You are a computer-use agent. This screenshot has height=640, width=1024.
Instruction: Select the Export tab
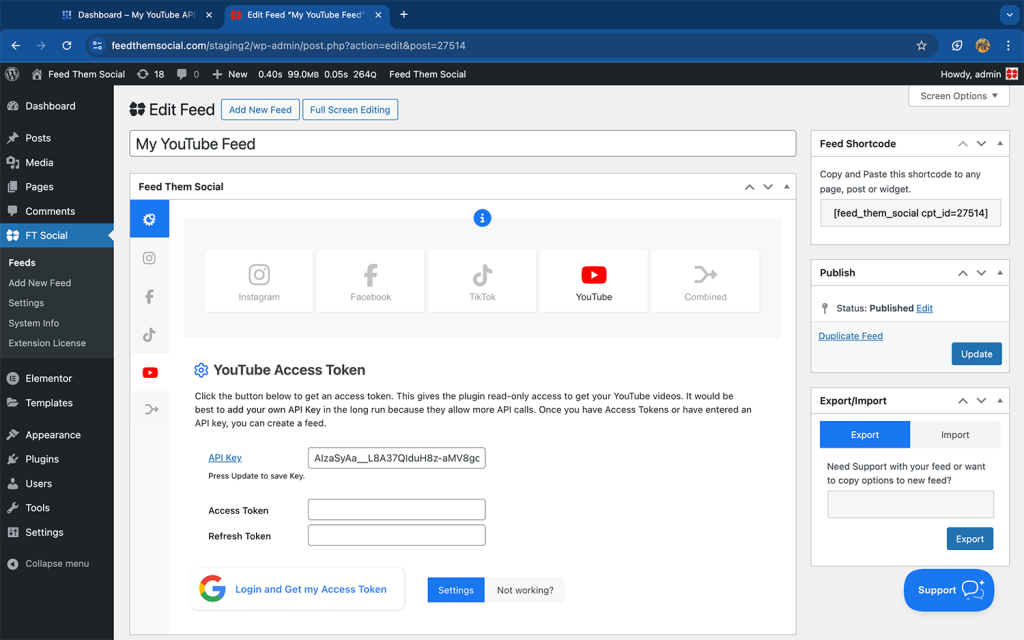865,435
